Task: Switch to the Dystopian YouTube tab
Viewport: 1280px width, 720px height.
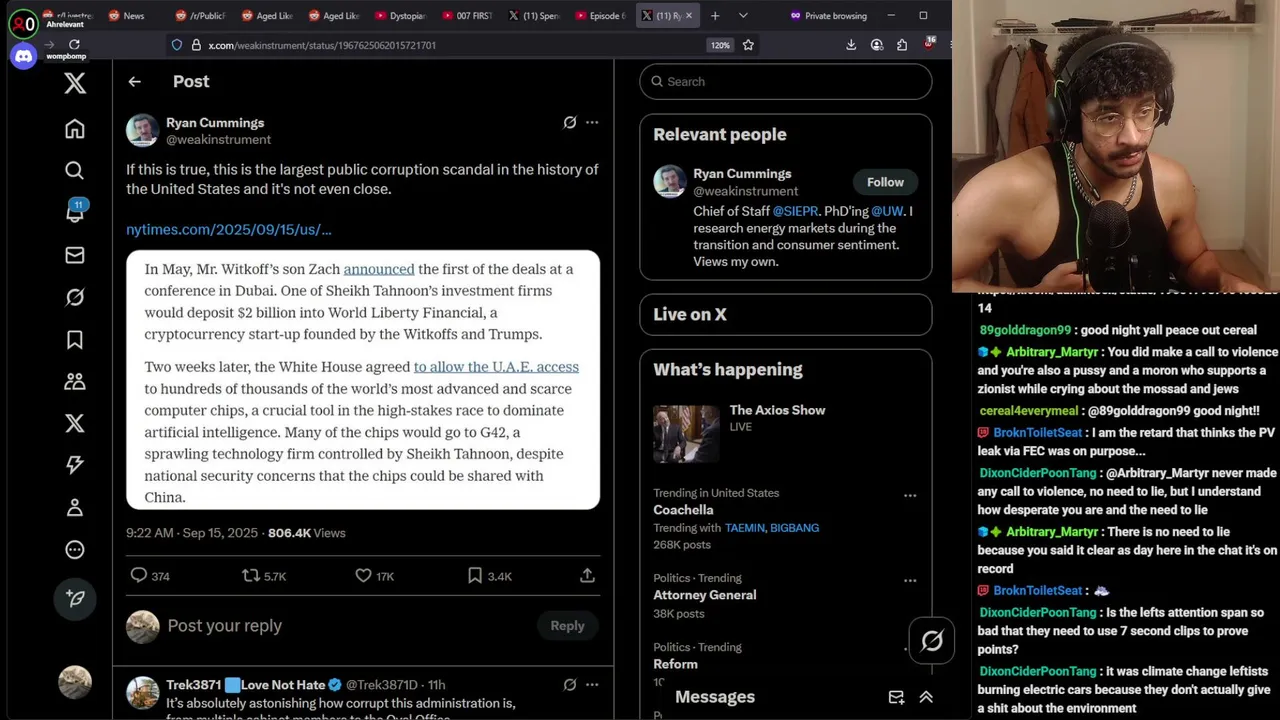Action: [x=401, y=15]
